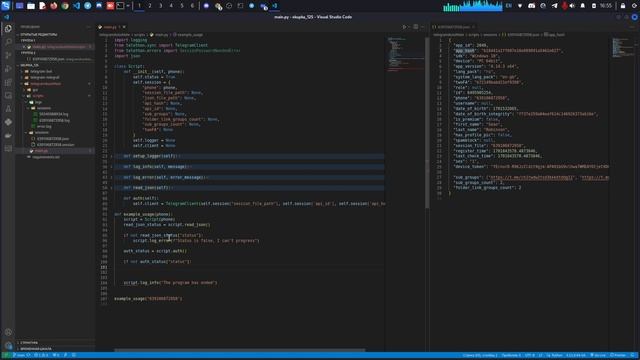Open the Run and Debug view

pos(8,69)
